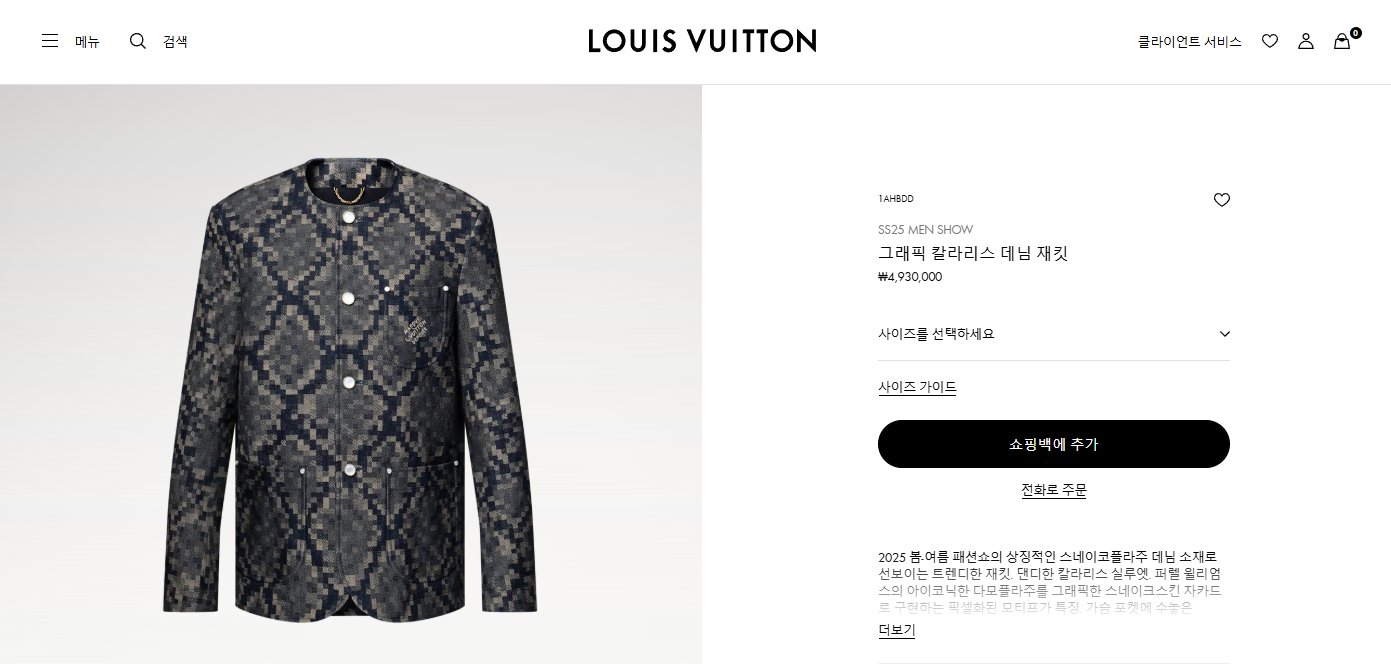This screenshot has height=664, width=1391.
Task: Expand the 사이즈를 선택하세요 size dropdown
Action: tap(1054, 334)
